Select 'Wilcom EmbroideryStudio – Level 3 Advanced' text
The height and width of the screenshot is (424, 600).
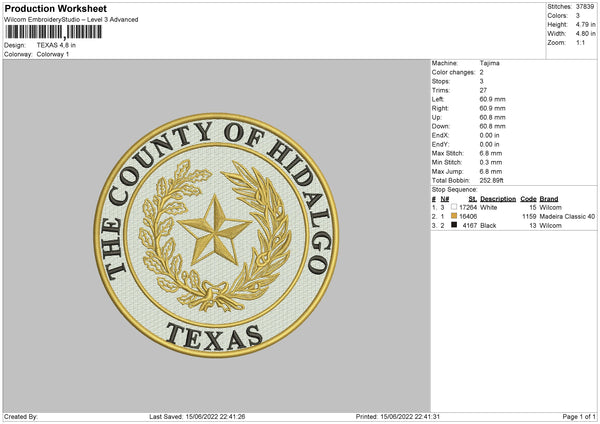point(71,20)
